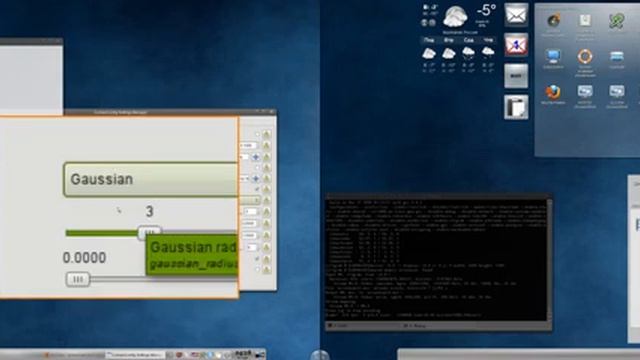
Task: Toggle the topmost checkbox in CompizConfig window
Action: tap(257, 134)
